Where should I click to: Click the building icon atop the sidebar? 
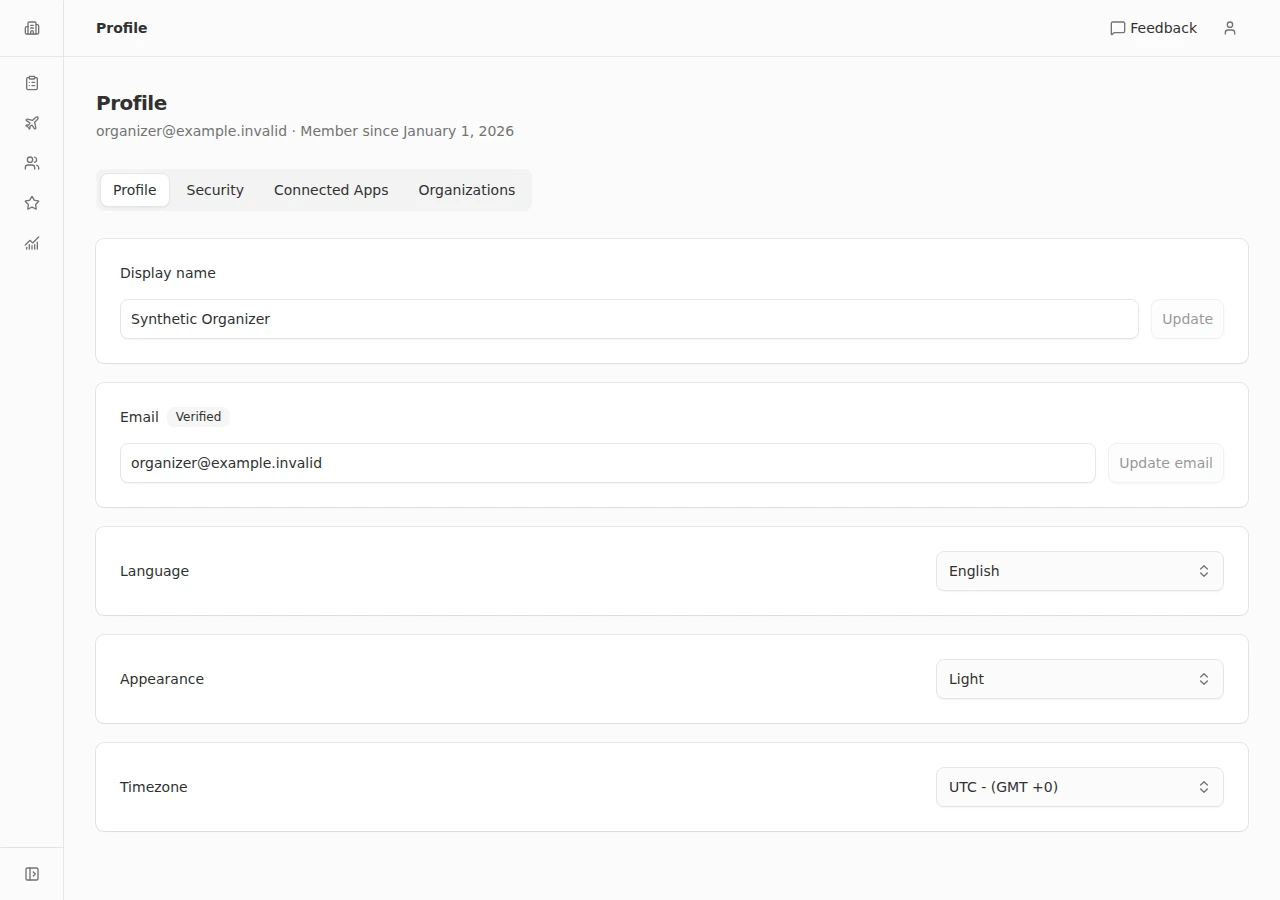tap(32, 28)
